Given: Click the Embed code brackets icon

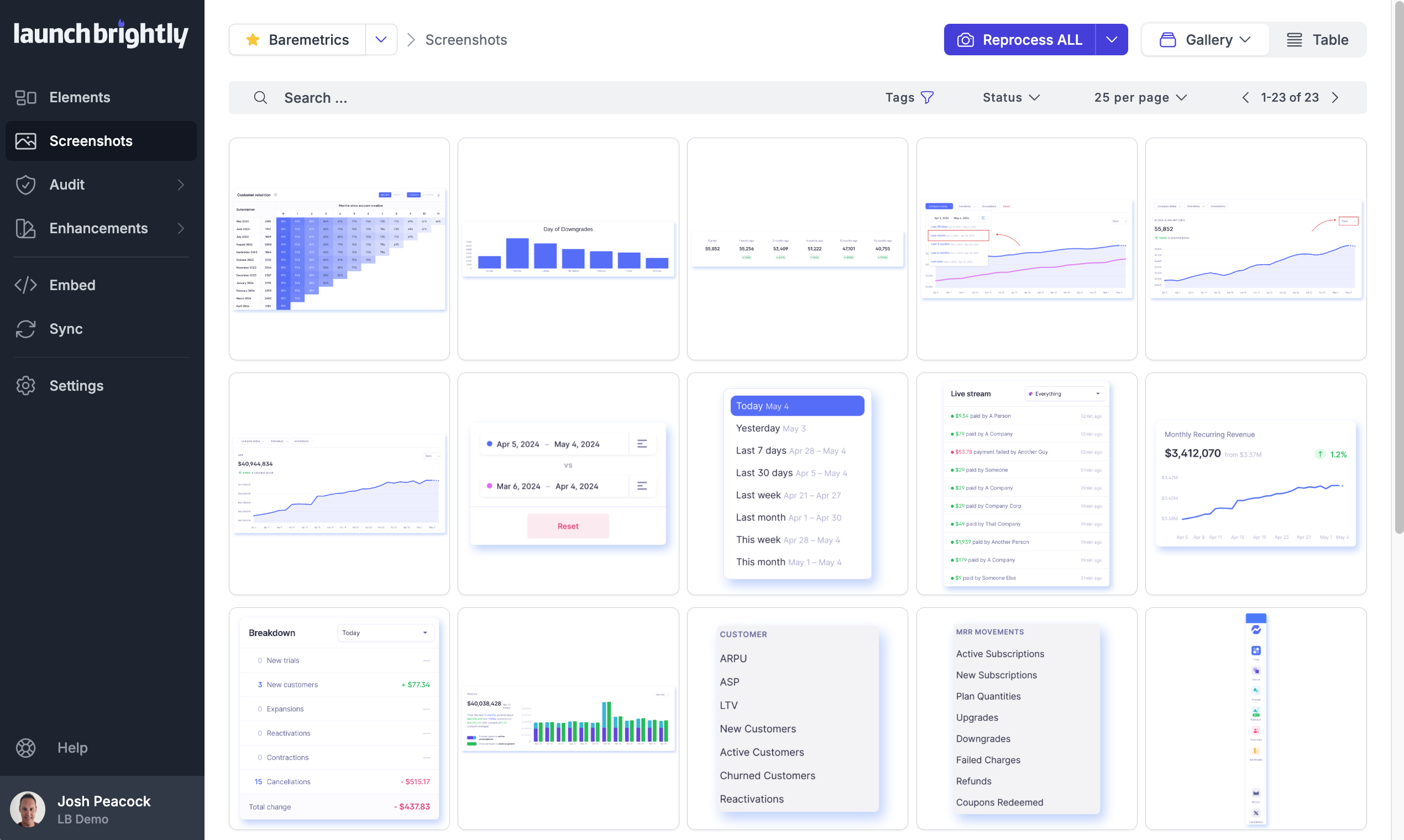Looking at the screenshot, I should 25,285.
